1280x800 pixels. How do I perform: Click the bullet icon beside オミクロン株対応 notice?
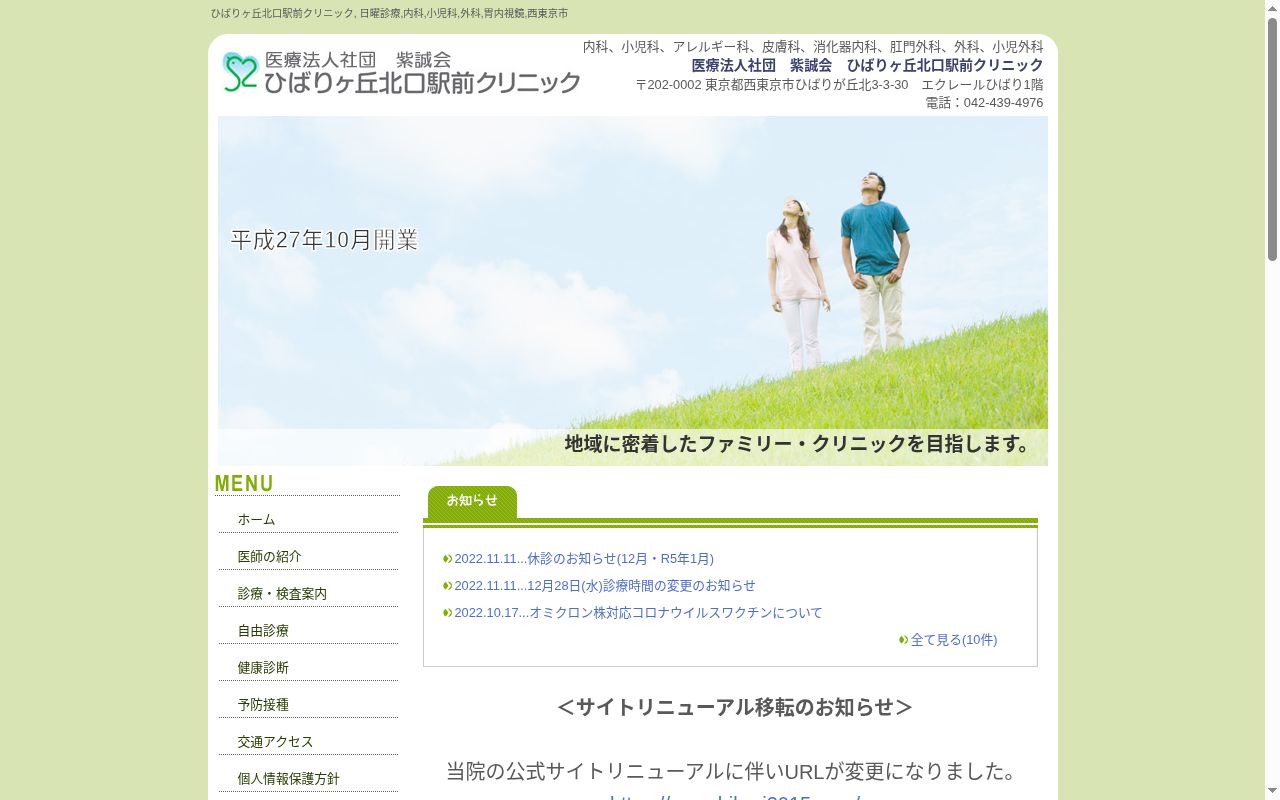tap(447, 613)
